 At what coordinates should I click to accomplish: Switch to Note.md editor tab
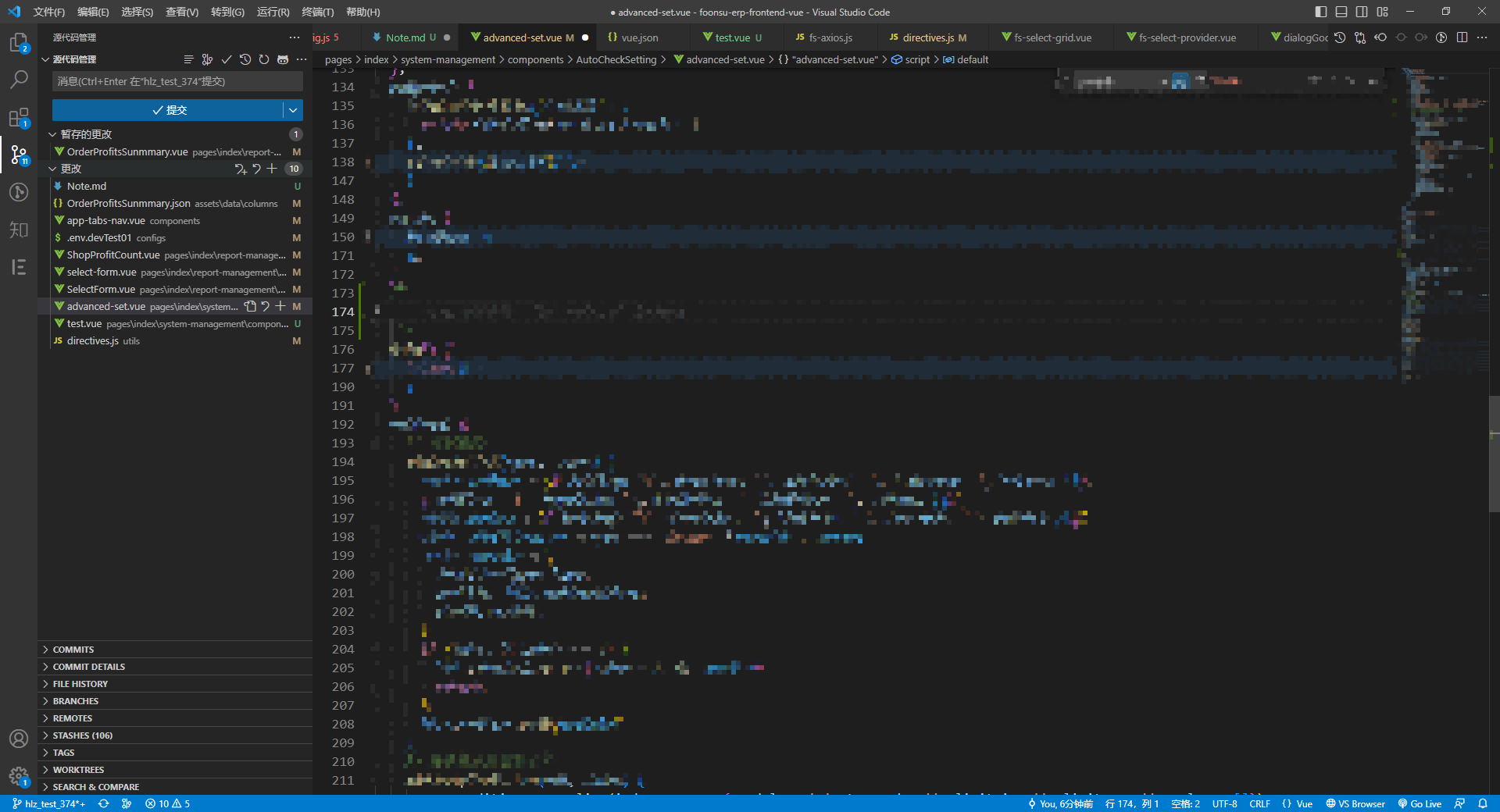[x=411, y=37]
